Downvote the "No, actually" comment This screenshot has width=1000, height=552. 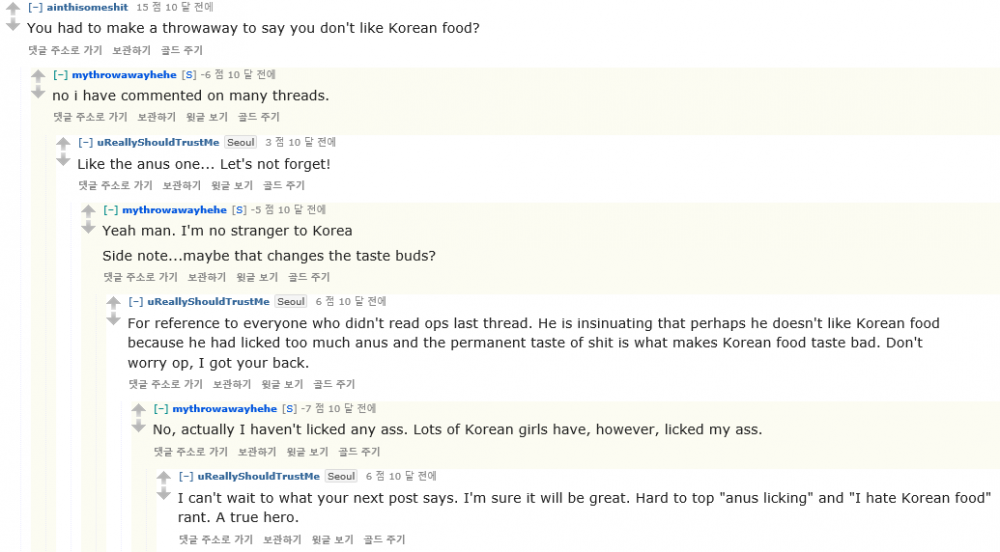pos(138,426)
